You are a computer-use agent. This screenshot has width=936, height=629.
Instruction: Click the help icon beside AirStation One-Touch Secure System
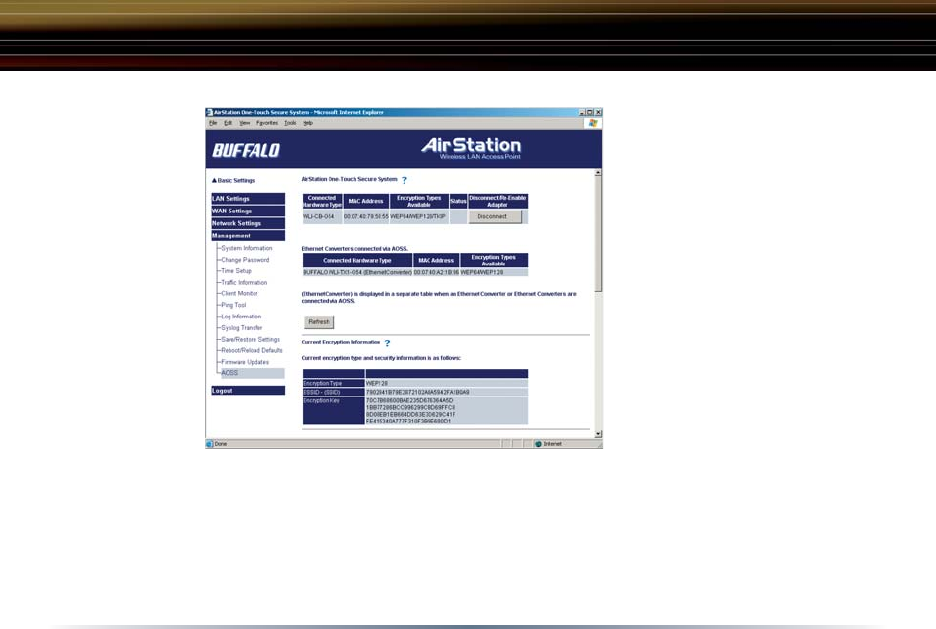click(x=404, y=180)
